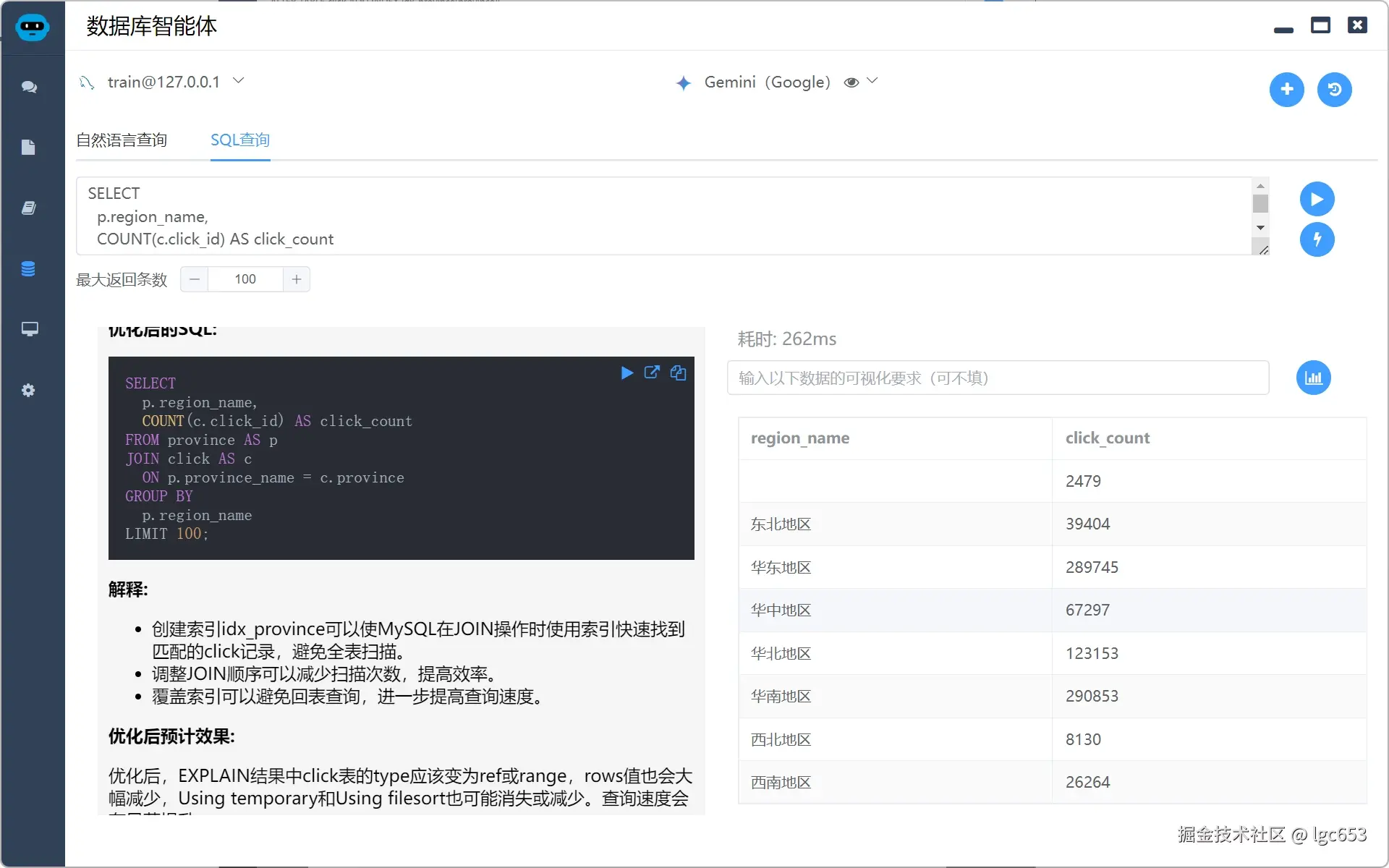This screenshot has height=868, width=1389.
Task: Open the chat conversations panel in sidebar
Action: 29,87
